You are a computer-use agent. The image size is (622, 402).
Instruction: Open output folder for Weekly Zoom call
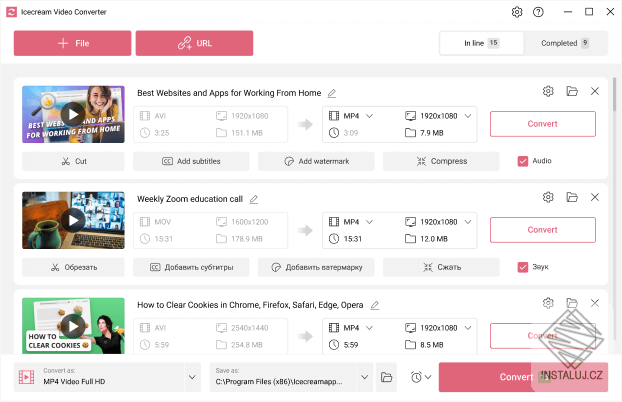(x=572, y=197)
